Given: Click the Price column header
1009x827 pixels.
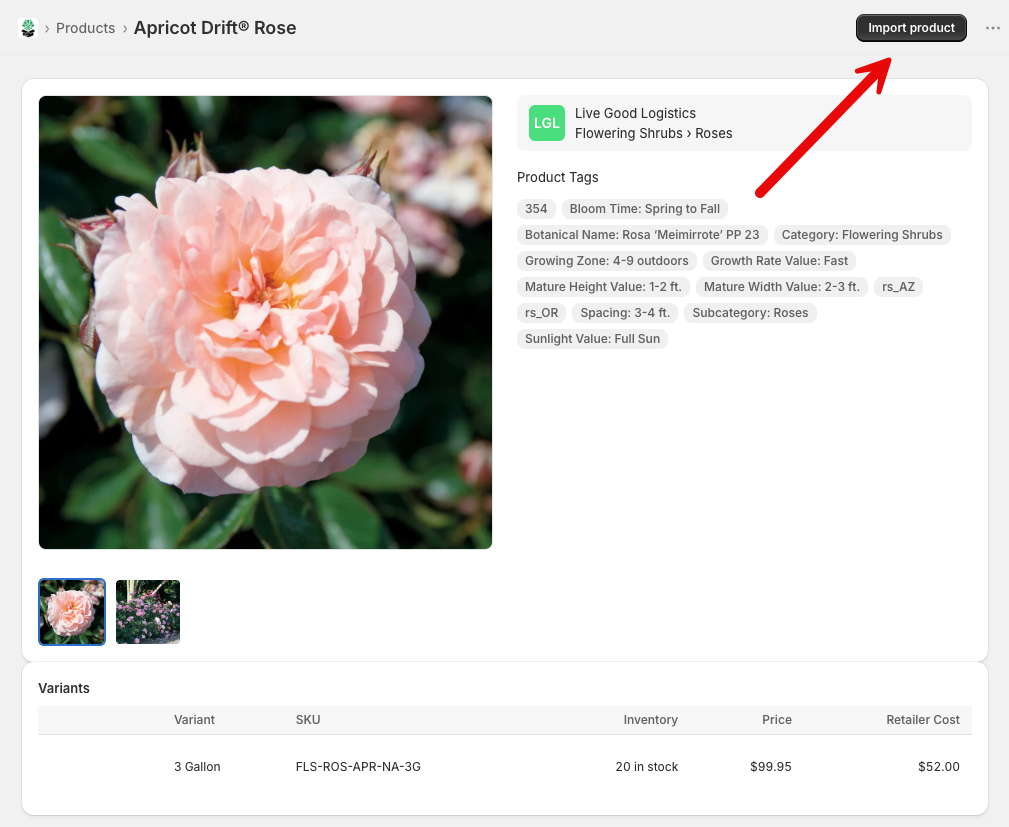Looking at the screenshot, I should (x=777, y=720).
